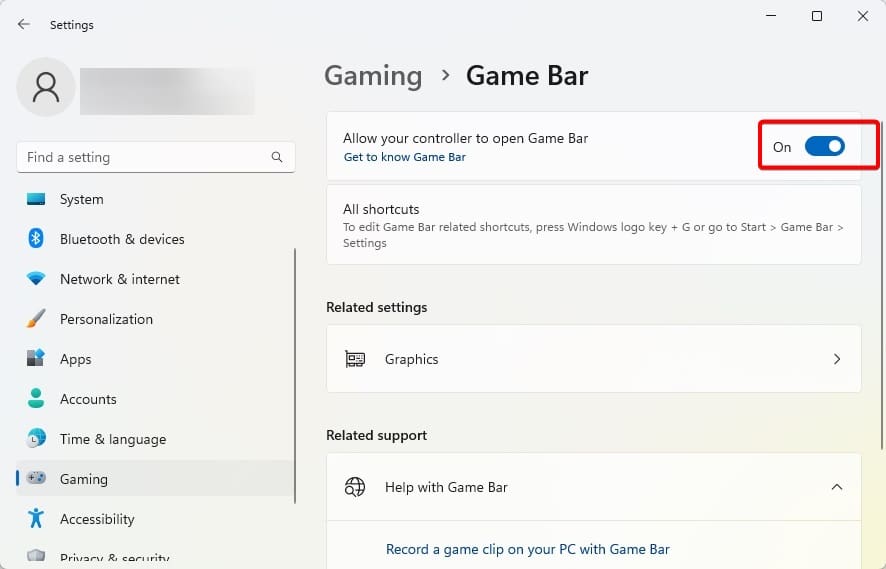Screen dimensions: 886x569
Task: Open Time & language settings
Action: point(155,439)
